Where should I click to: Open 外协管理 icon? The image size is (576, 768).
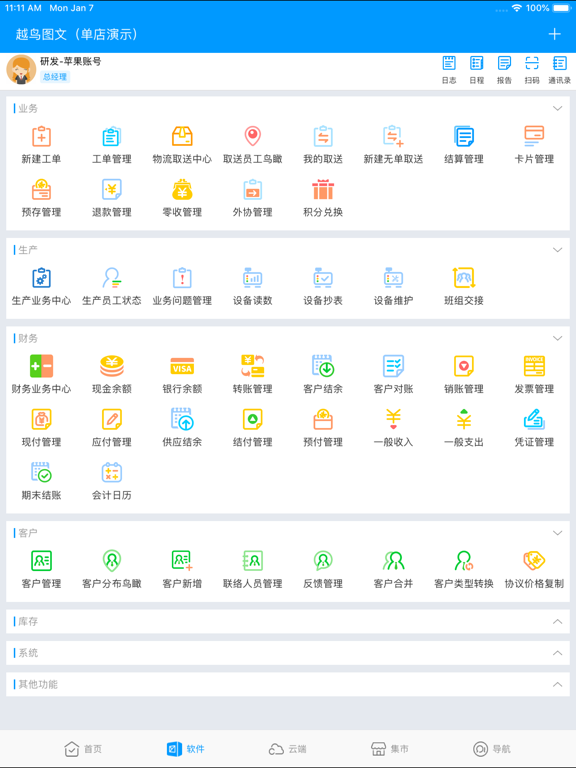click(253, 190)
